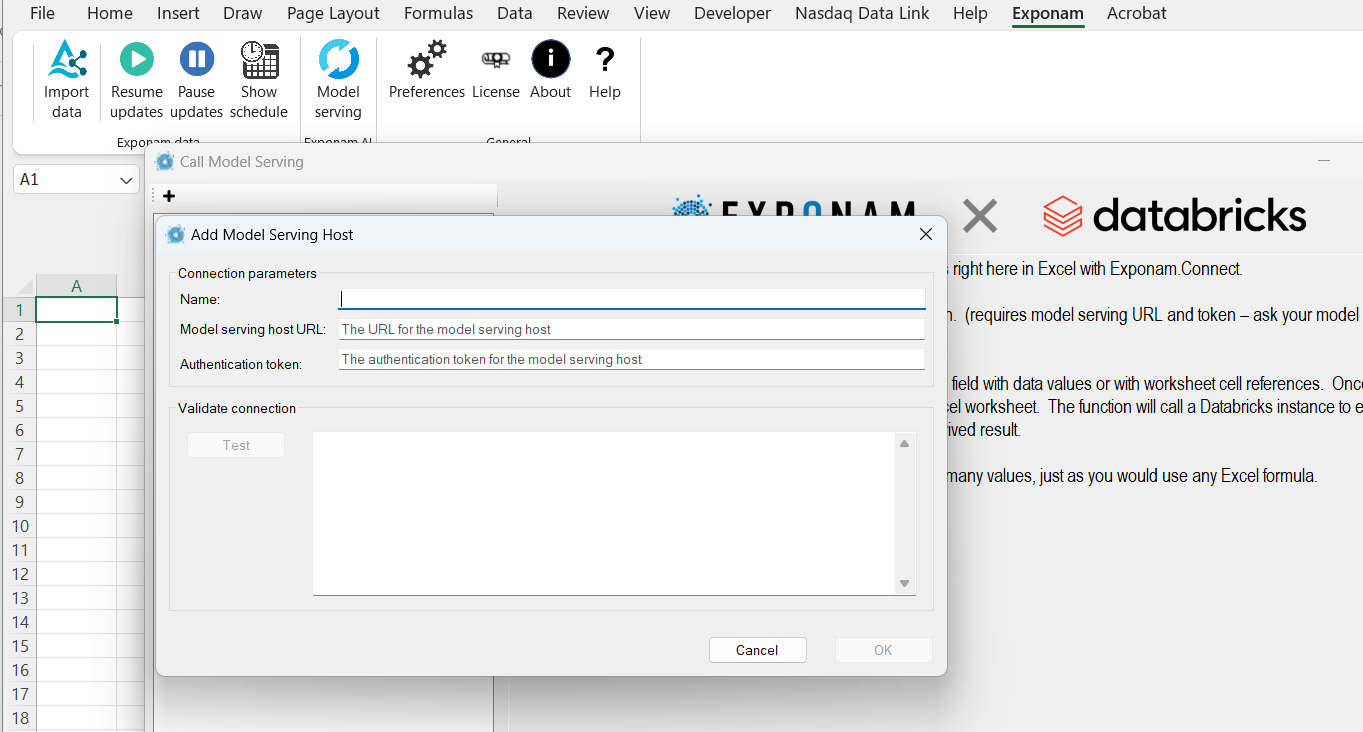Click into the Authentication token field
The height and width of the screenshot is (732, 1363).
[x=631, y=359]
